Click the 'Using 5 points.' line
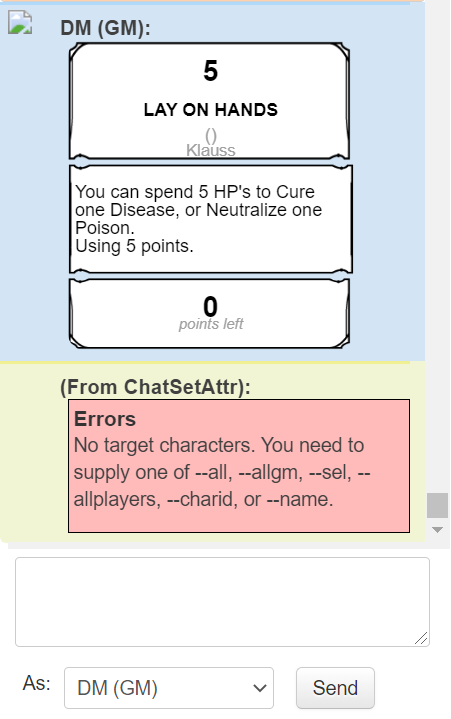The height and width of the screenshot is (719, 451). (134, 246)
